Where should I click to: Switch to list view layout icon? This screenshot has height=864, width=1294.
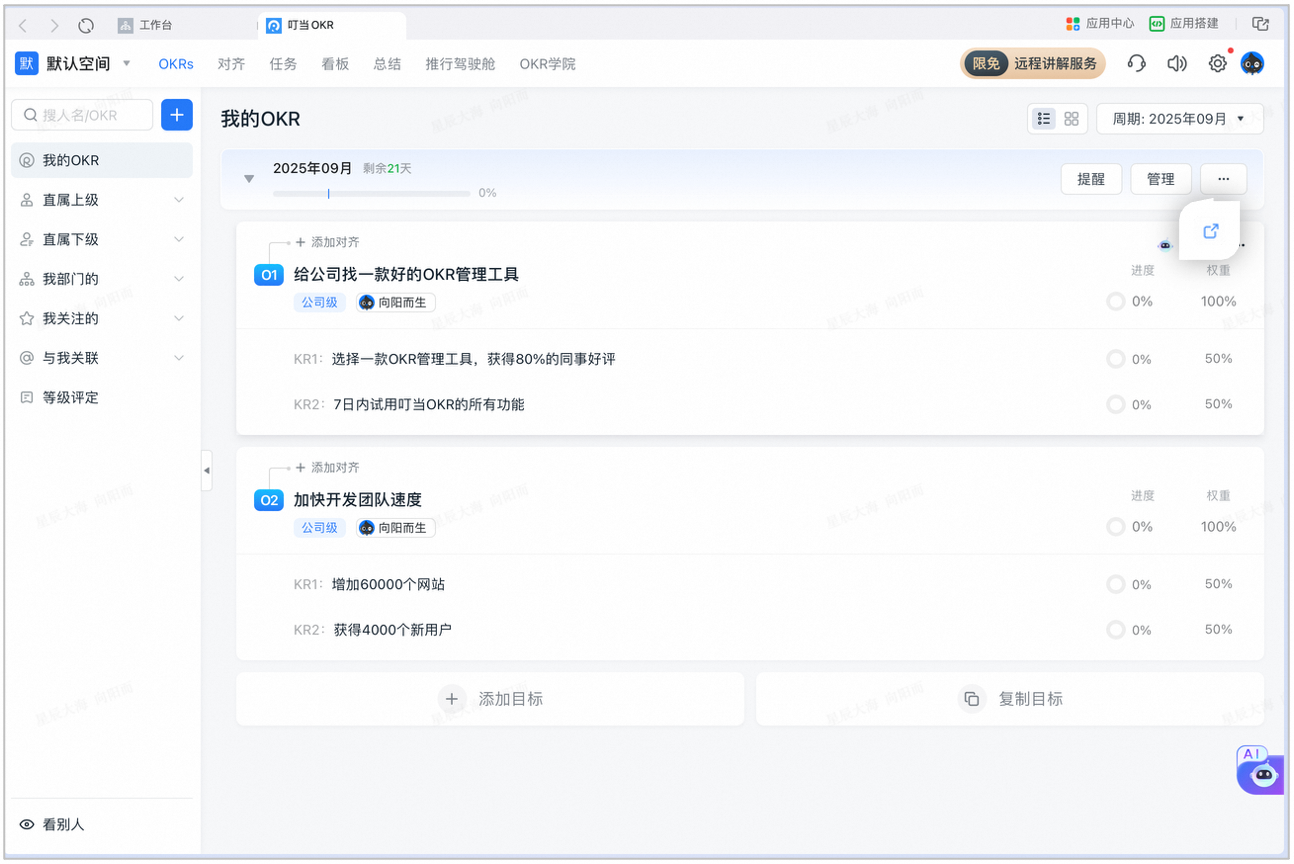tap(1044, 119)
